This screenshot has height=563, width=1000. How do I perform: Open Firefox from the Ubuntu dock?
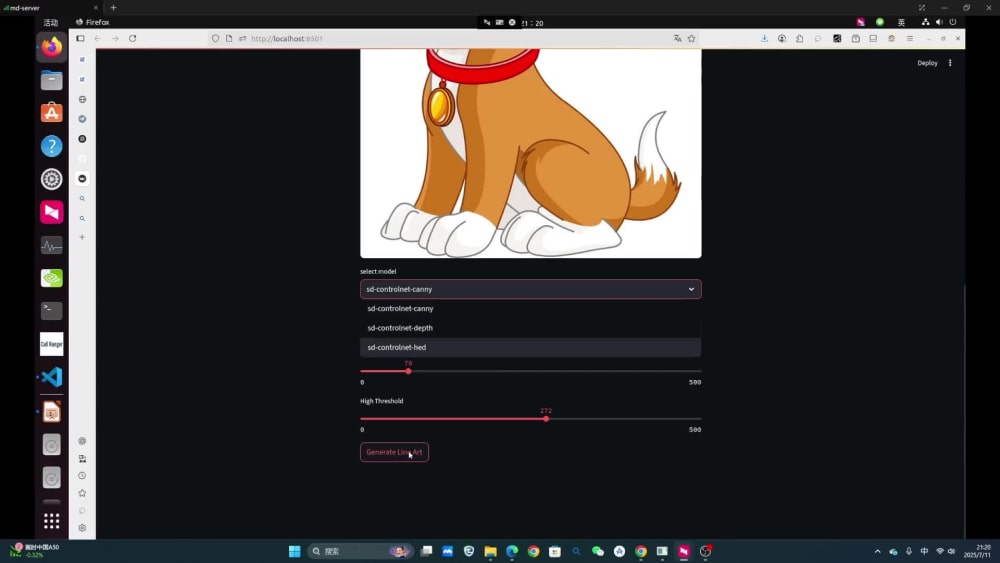coord(52,47)
